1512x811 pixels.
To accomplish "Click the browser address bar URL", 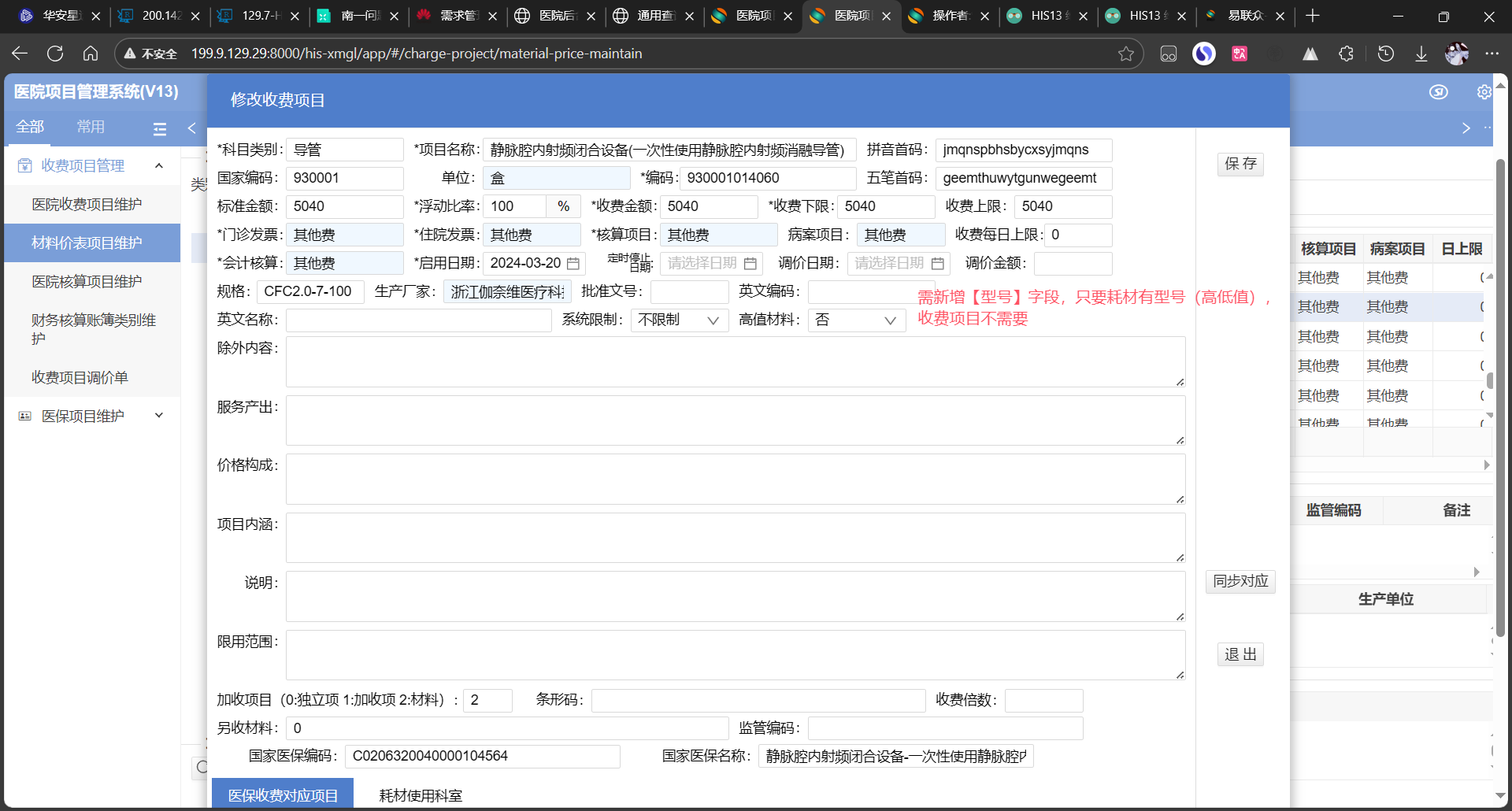I will (417, 54).
